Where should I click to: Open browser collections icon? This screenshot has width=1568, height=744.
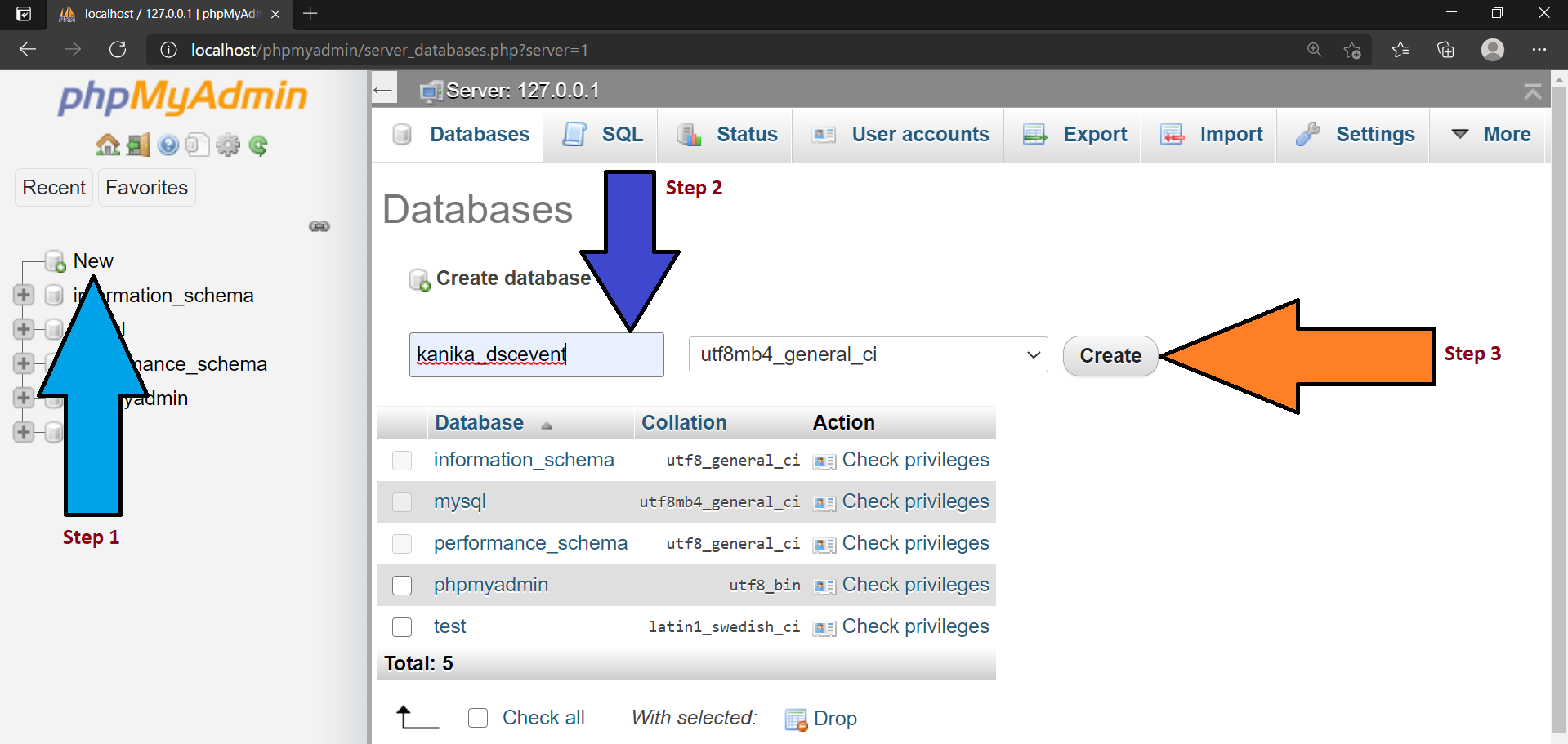point(1445,50)
